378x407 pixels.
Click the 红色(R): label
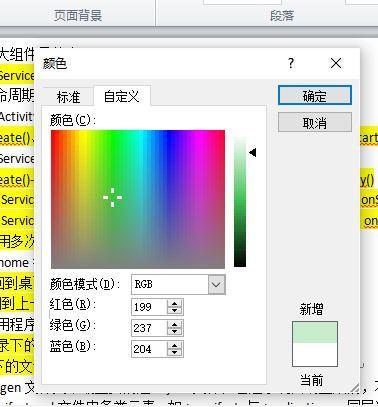[x=72, y=305]
